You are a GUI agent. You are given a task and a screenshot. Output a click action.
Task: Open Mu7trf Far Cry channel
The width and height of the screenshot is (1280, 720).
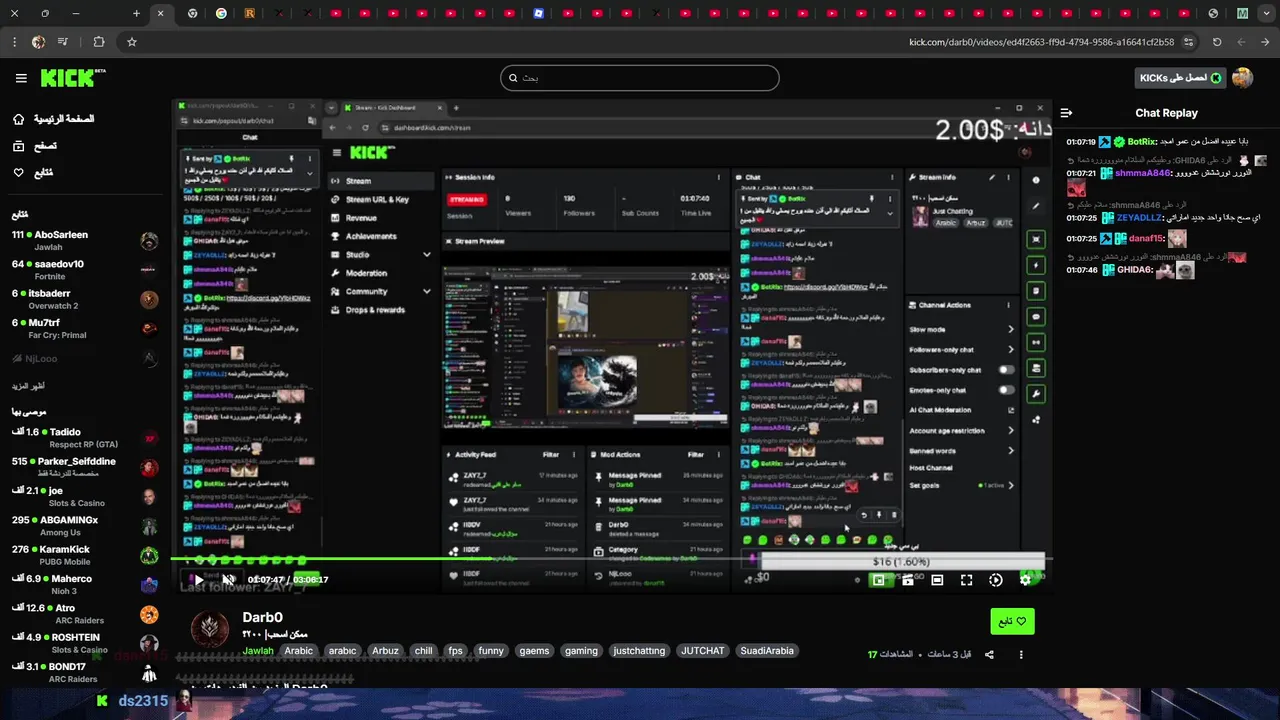(x=85, y=328)
